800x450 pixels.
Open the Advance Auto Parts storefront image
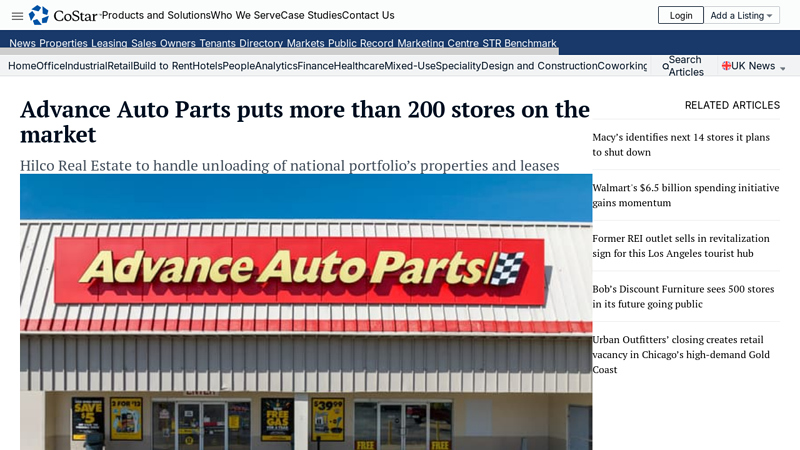[x=306, y=312]
